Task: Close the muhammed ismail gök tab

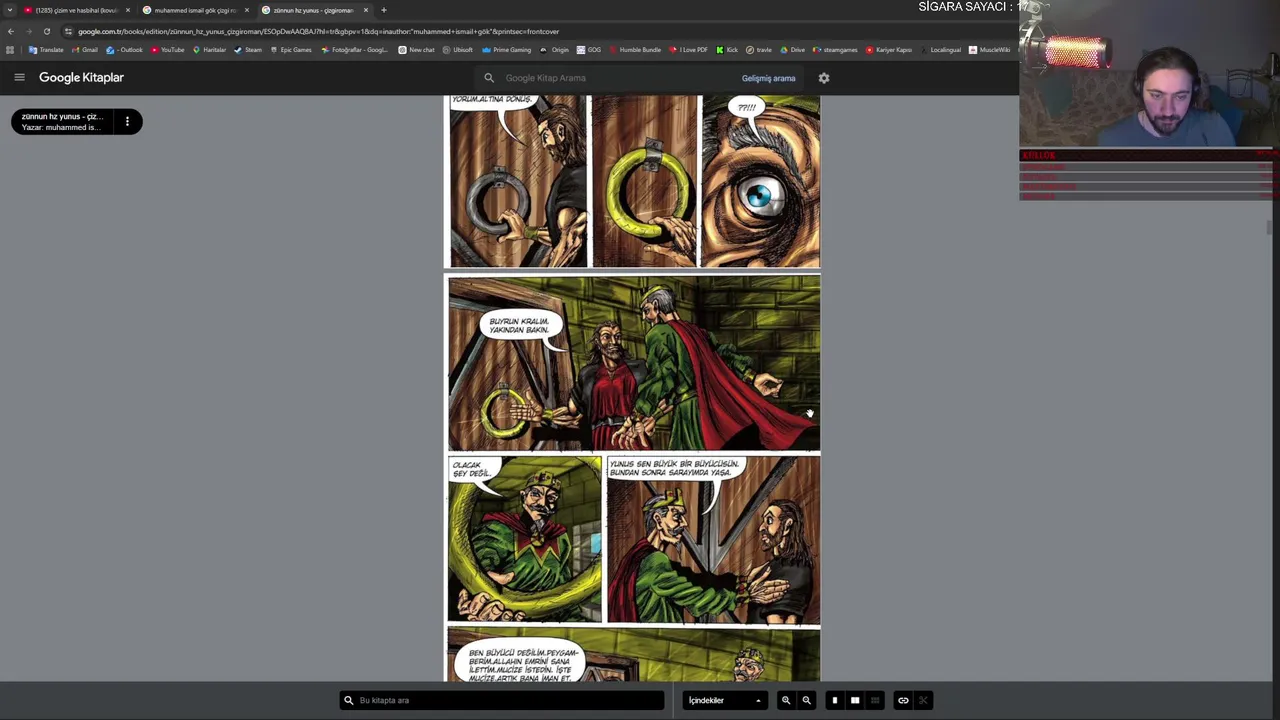Action: click(247, 10)
